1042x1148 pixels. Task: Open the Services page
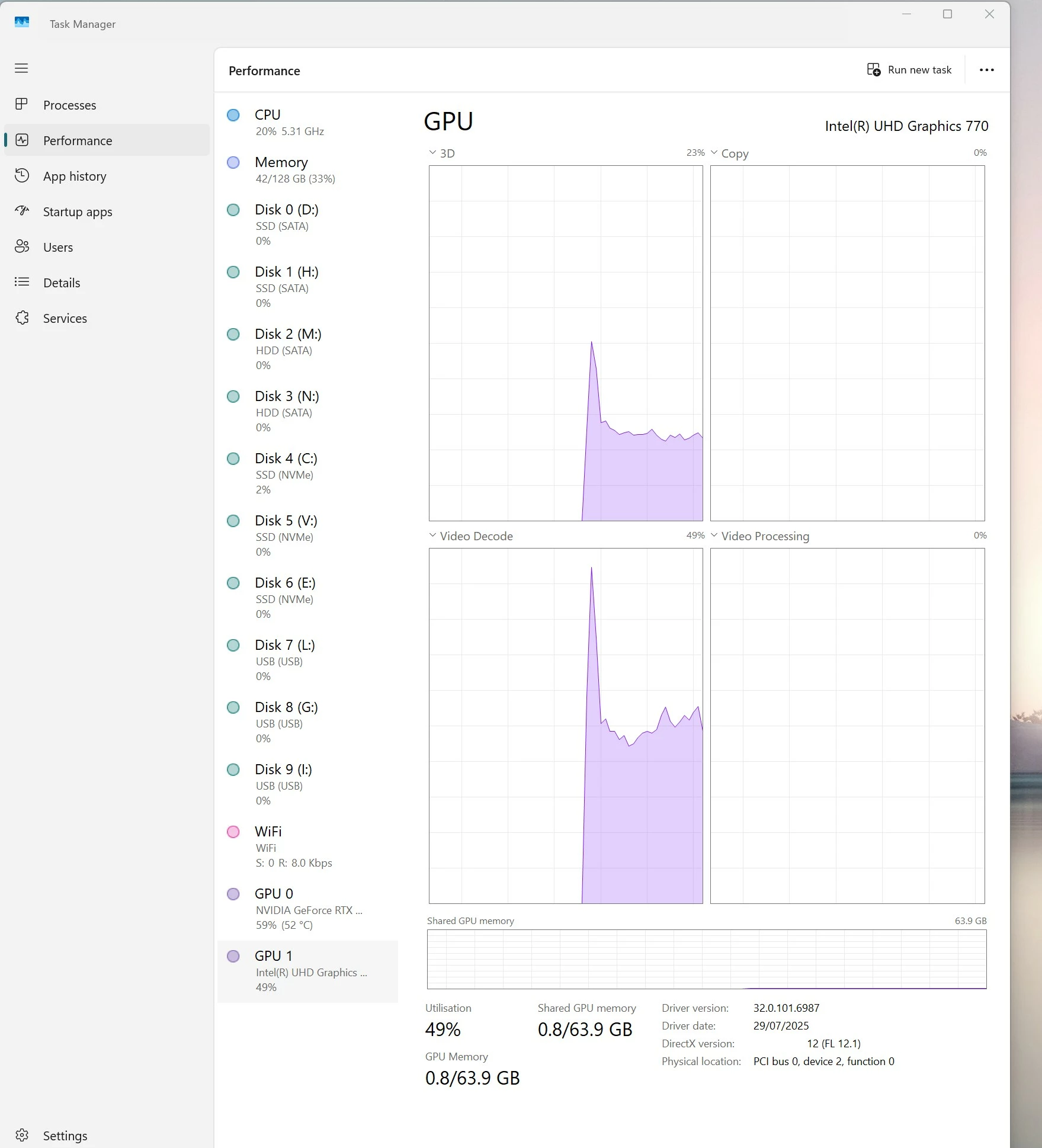tap(107, 318)
